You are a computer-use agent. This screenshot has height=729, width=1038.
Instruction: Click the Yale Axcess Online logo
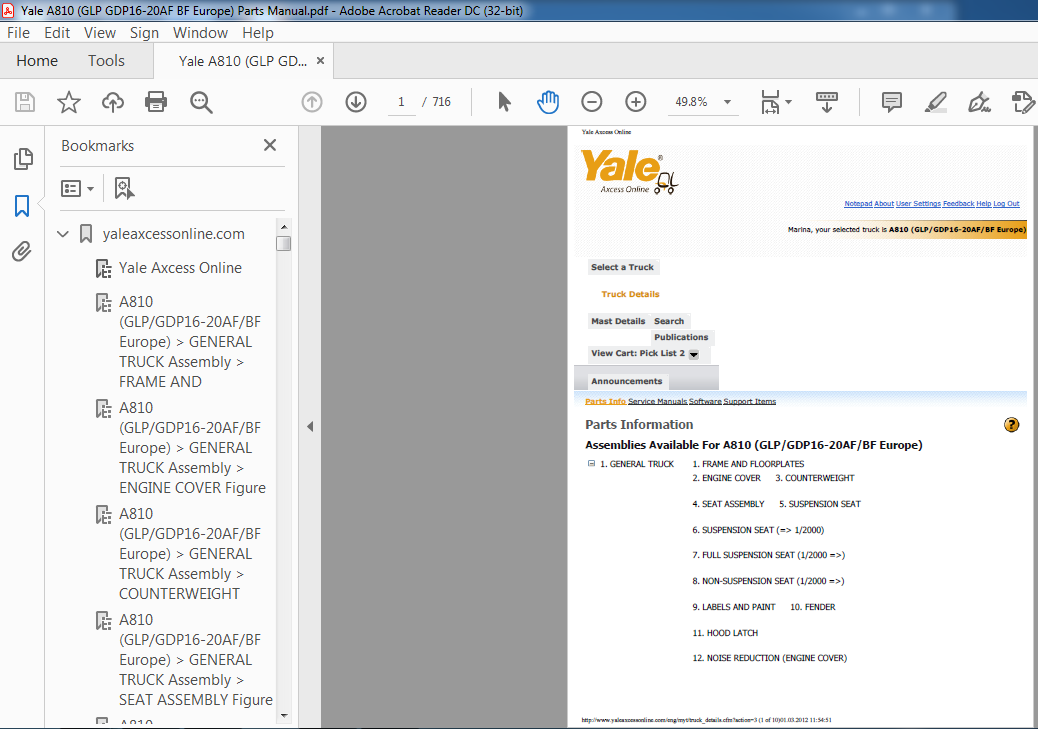[629, 171]
